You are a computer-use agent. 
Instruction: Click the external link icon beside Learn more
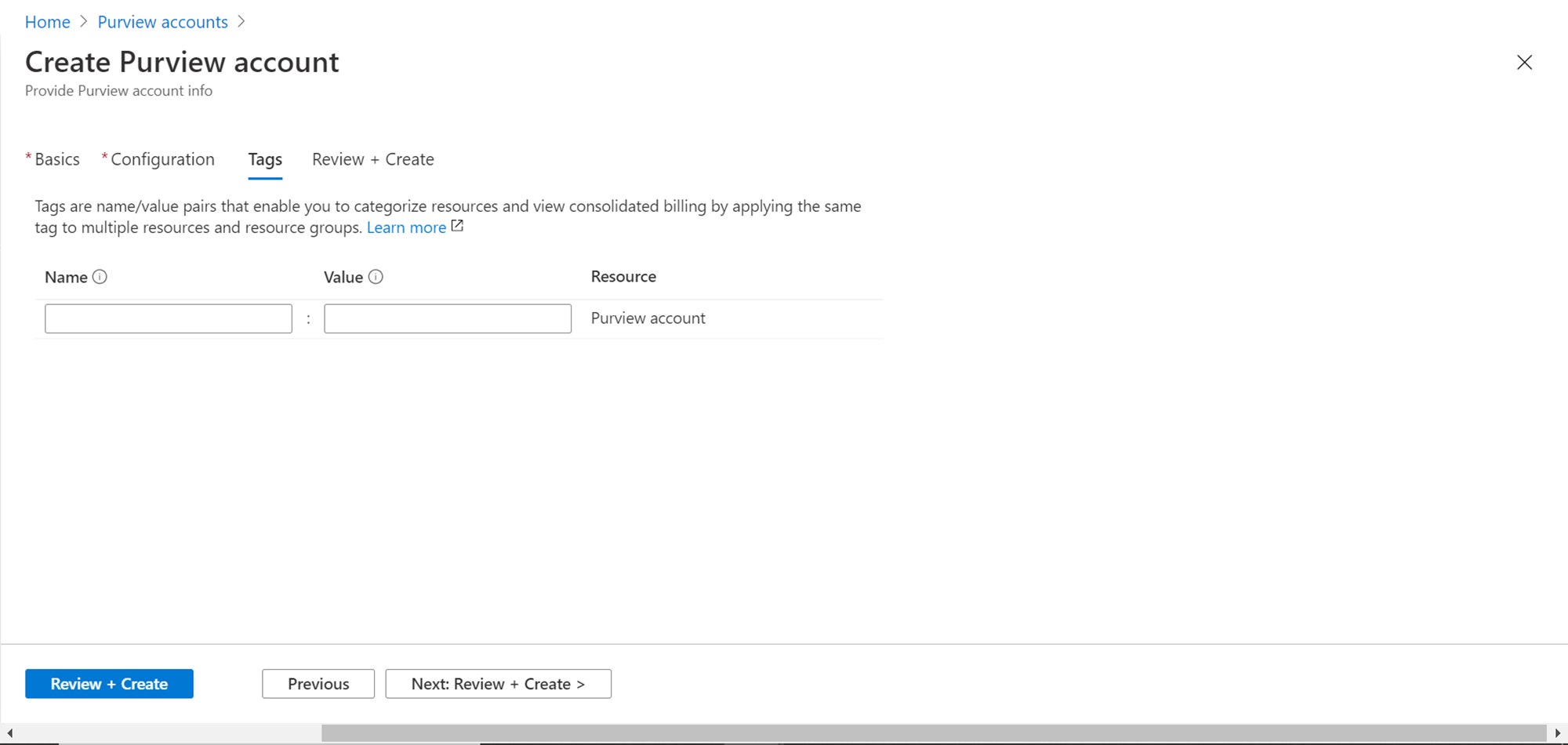tap(457, 226)
